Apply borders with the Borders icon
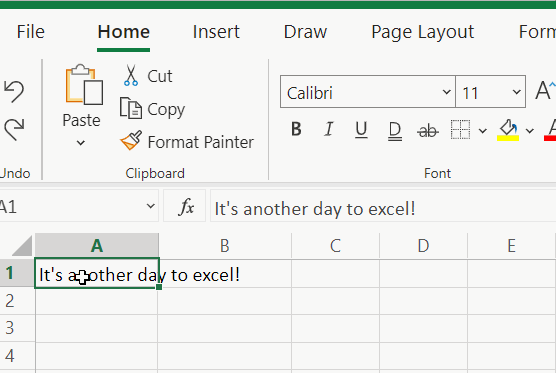556x373 pixels. point(460,129)
